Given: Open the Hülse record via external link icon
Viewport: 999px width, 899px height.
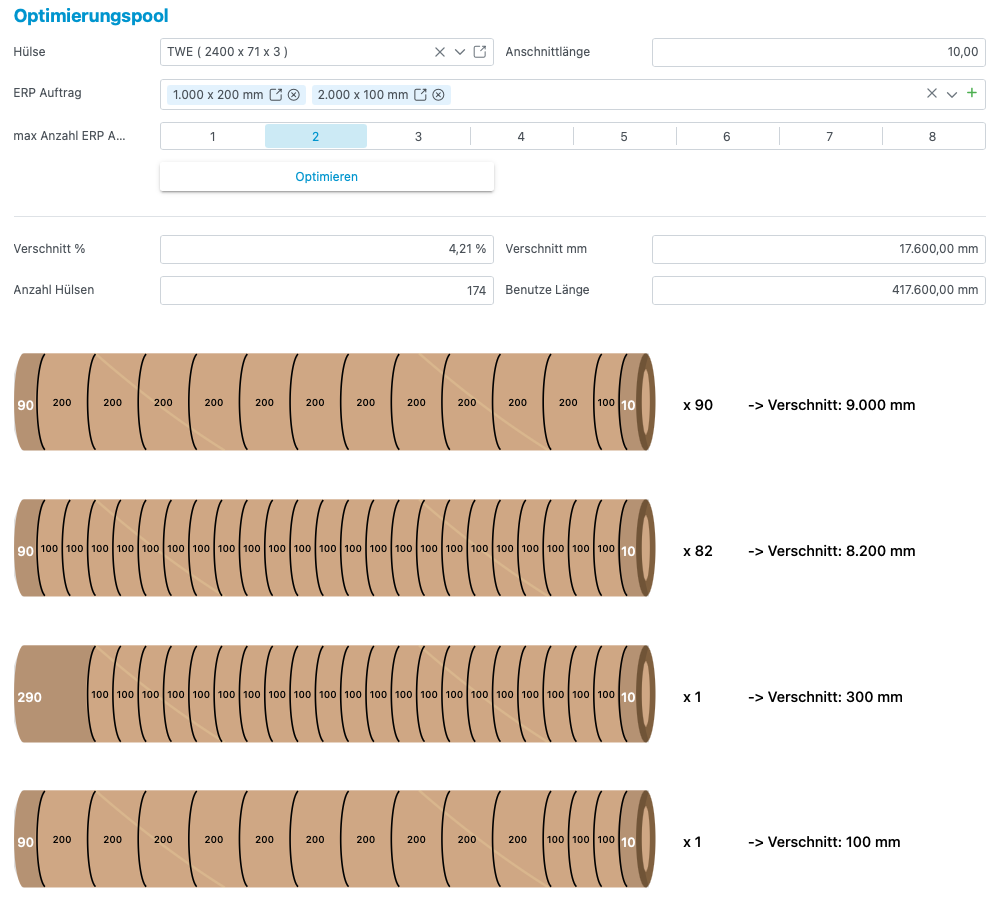Looking at the screenshot, I should point(480,52).
